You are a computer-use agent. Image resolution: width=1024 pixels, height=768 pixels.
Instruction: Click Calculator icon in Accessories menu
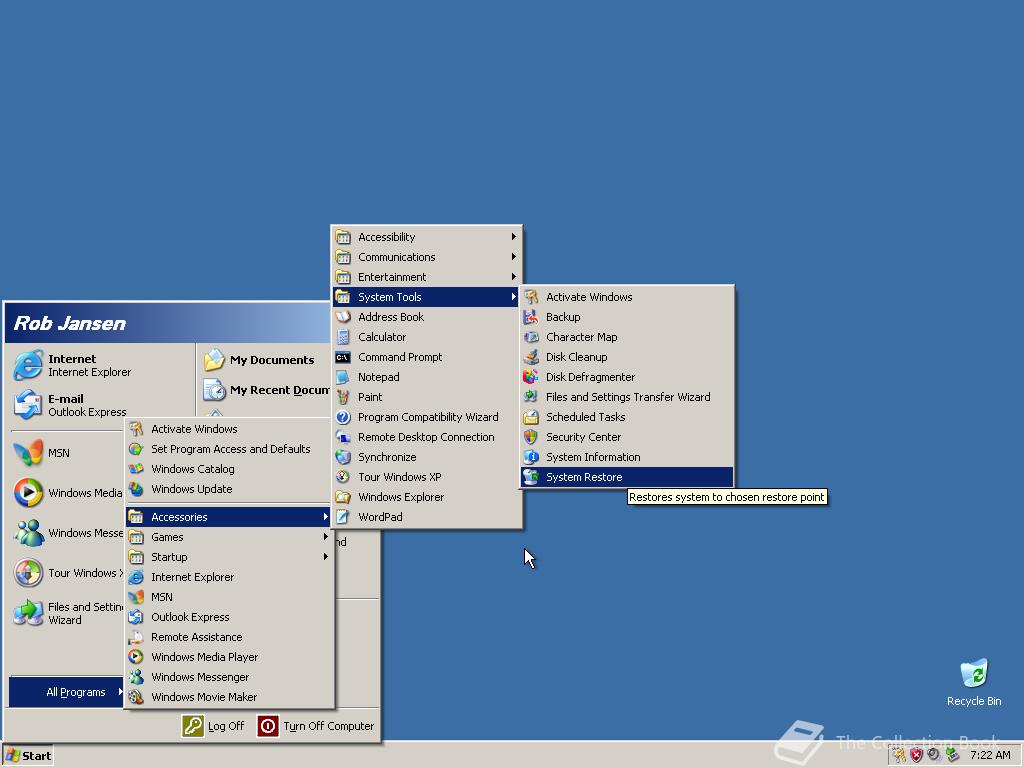344,337
